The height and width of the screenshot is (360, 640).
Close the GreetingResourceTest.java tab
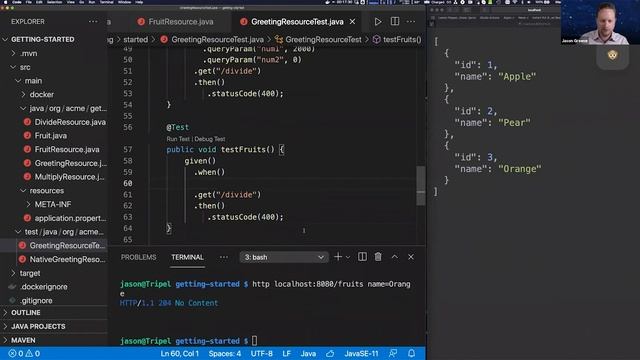tap(352, 22)
